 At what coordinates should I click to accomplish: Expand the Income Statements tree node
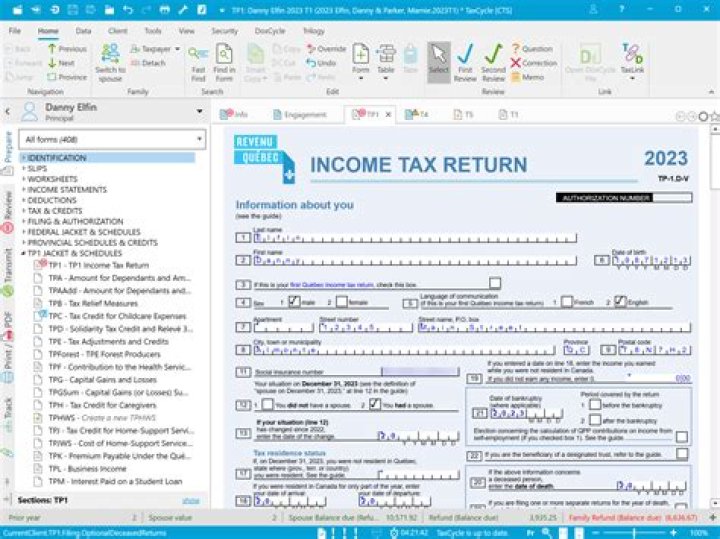22,189
